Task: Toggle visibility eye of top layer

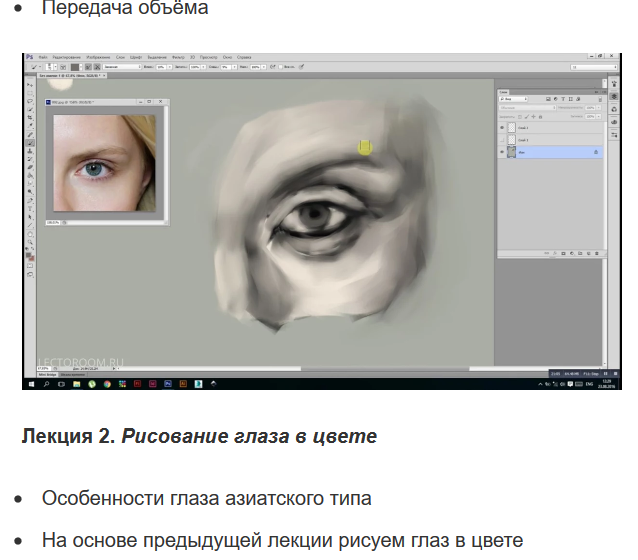Action: pyautogui.click(x=502, y=128)
